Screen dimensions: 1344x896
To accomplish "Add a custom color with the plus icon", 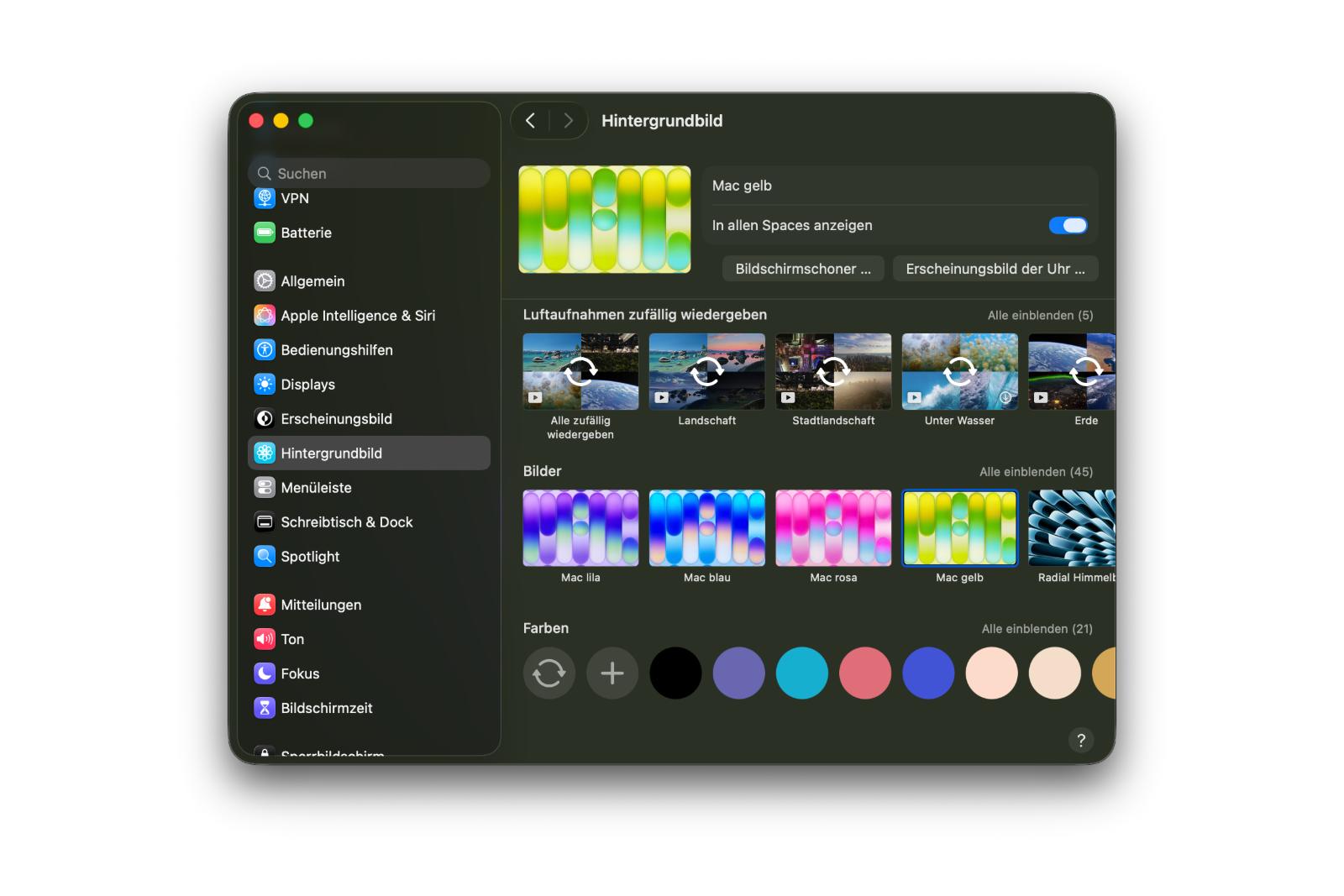I will pyautogui.click(x=612, y=673).
